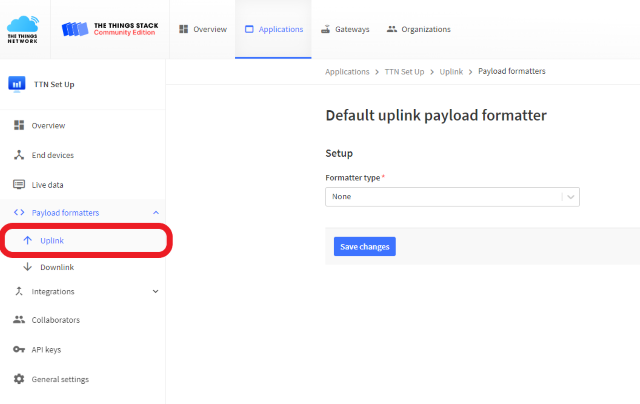Click the General settings gear icon
Image resolution: width=640 pixels, height=404 pixels.
(x=19, y=379)
